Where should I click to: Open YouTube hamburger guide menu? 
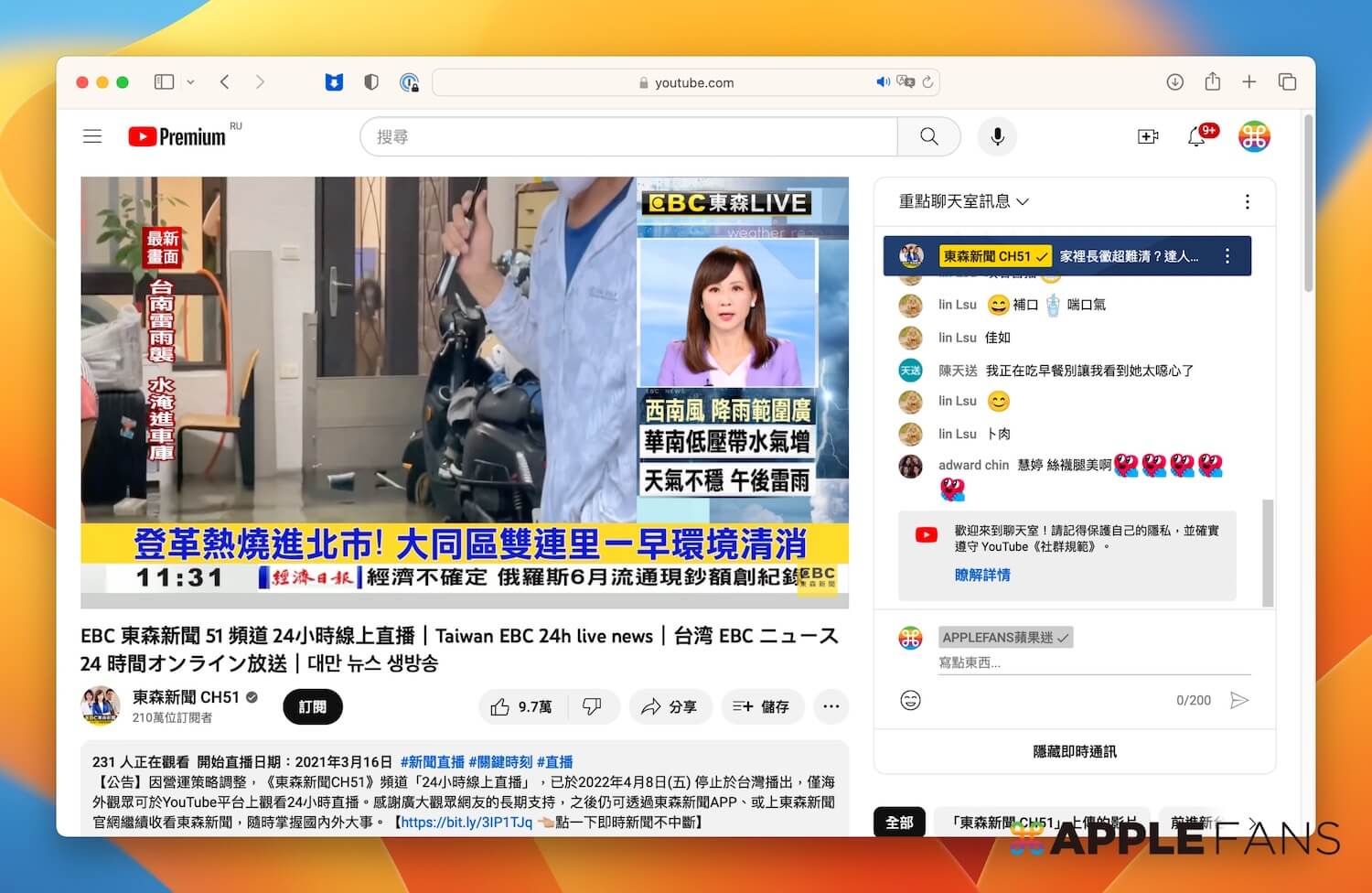pyautogui.click(x=92, y=136)
